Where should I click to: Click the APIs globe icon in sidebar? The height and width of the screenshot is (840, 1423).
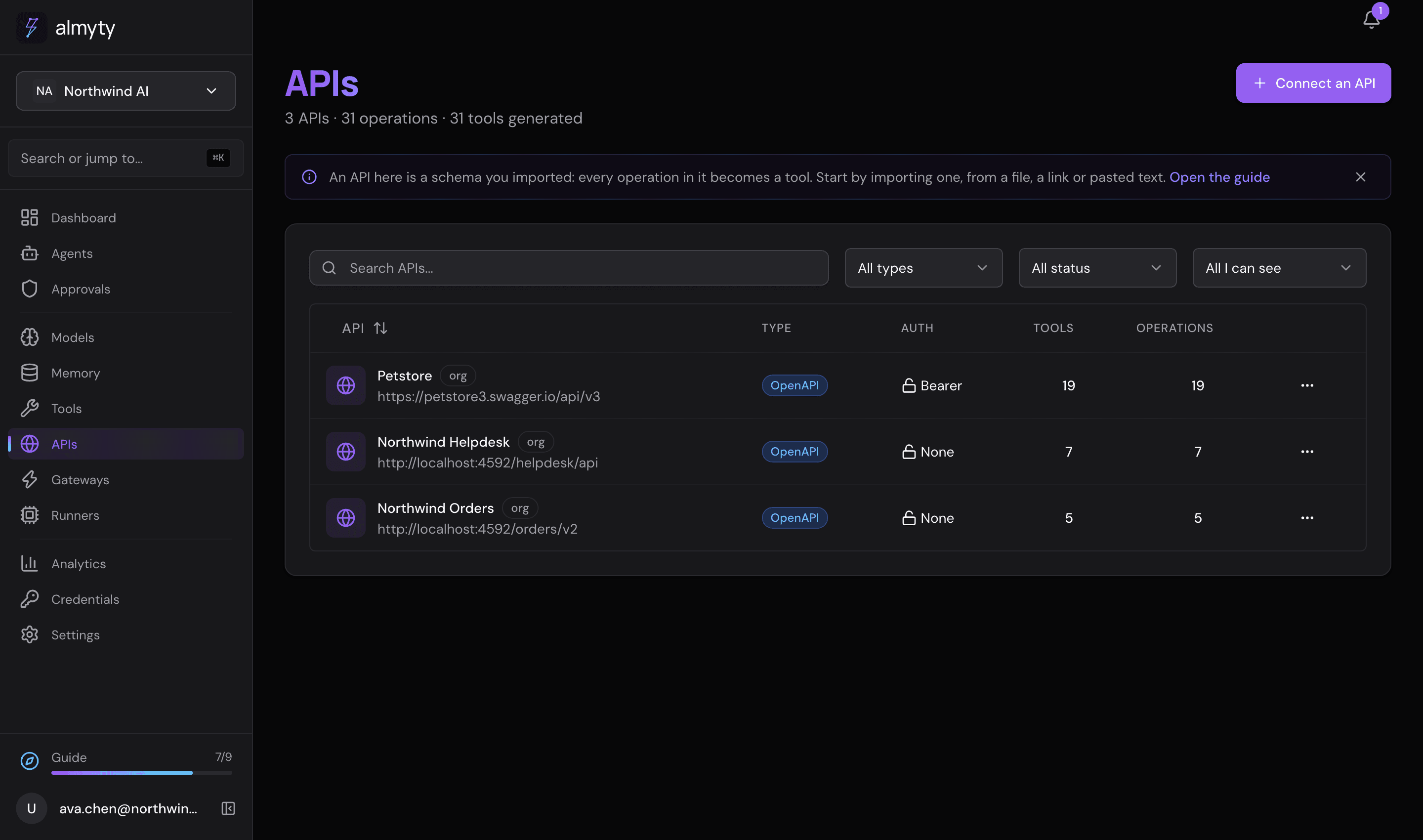pyautogui.click(x=30, y=444)
